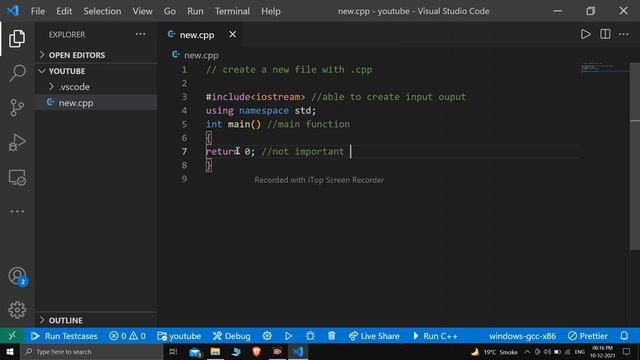
Task: Open Source Control view
Action: click(x=17, y=108)
